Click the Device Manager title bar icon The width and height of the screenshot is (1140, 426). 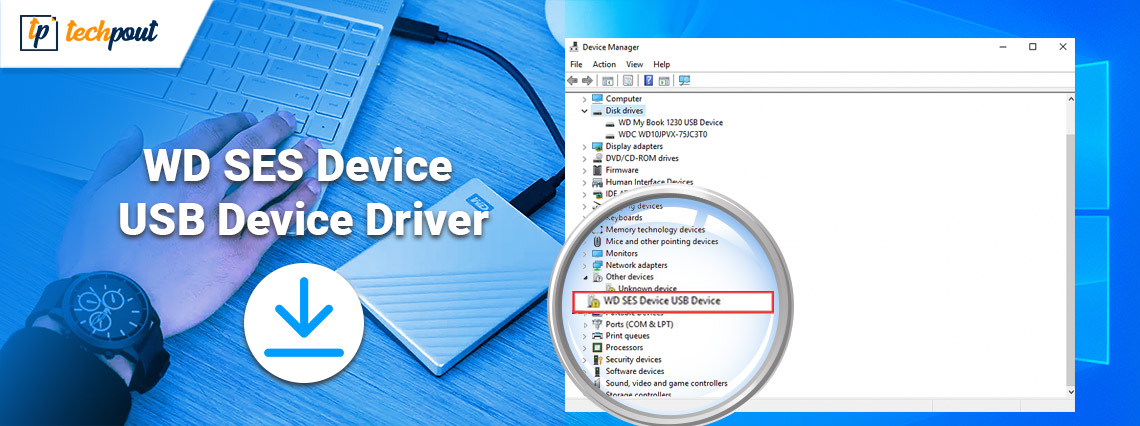(574, 47)
